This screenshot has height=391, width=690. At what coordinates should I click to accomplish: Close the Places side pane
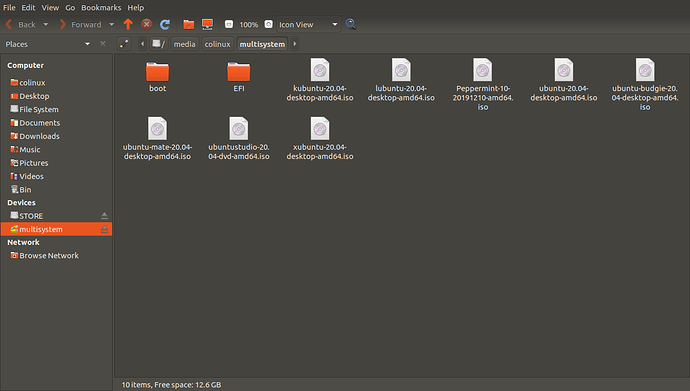pos(103,44)
